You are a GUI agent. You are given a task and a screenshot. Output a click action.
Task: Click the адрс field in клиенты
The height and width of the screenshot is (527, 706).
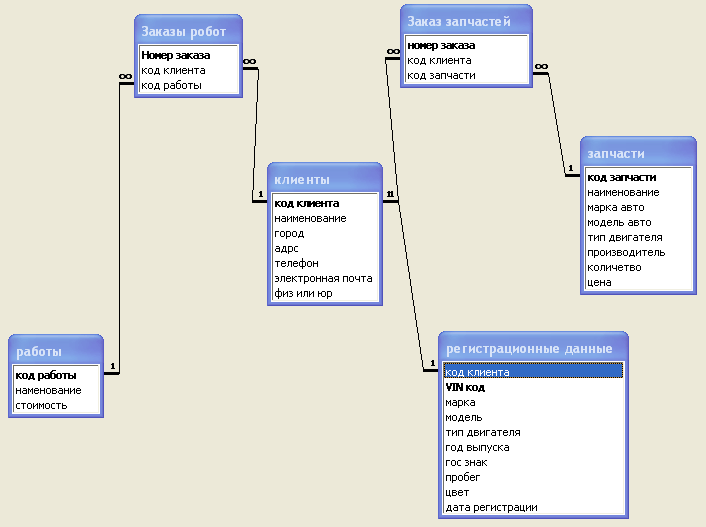[x=325, y=248]
